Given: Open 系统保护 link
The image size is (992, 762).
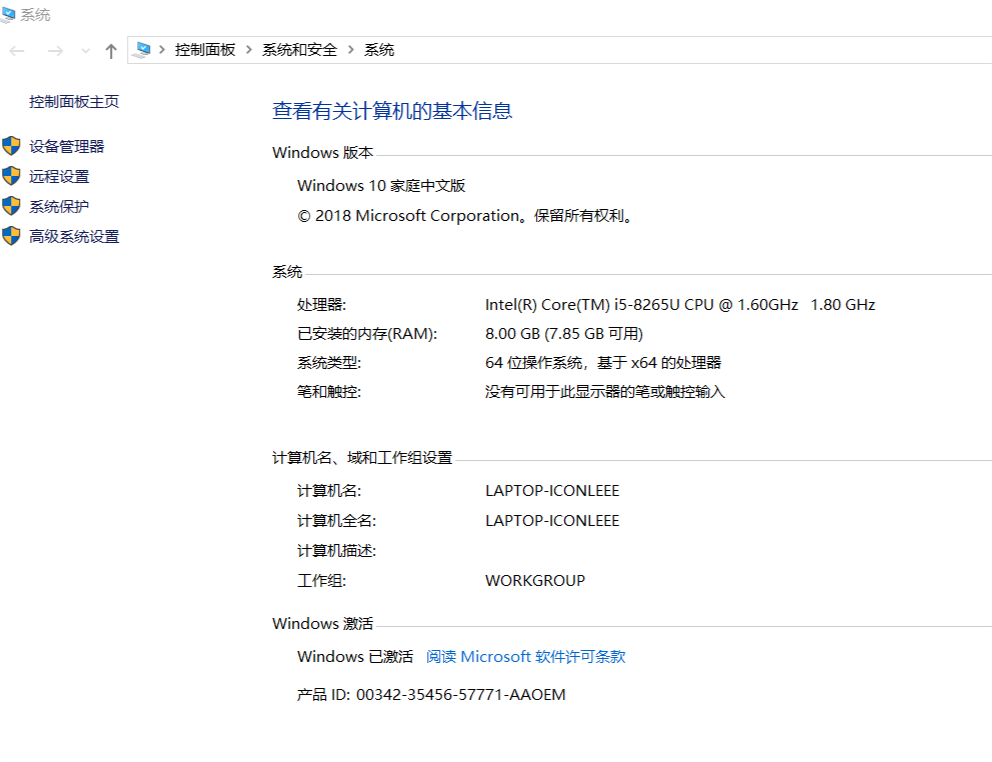Looking at the screenshot, I should point(59,206).
